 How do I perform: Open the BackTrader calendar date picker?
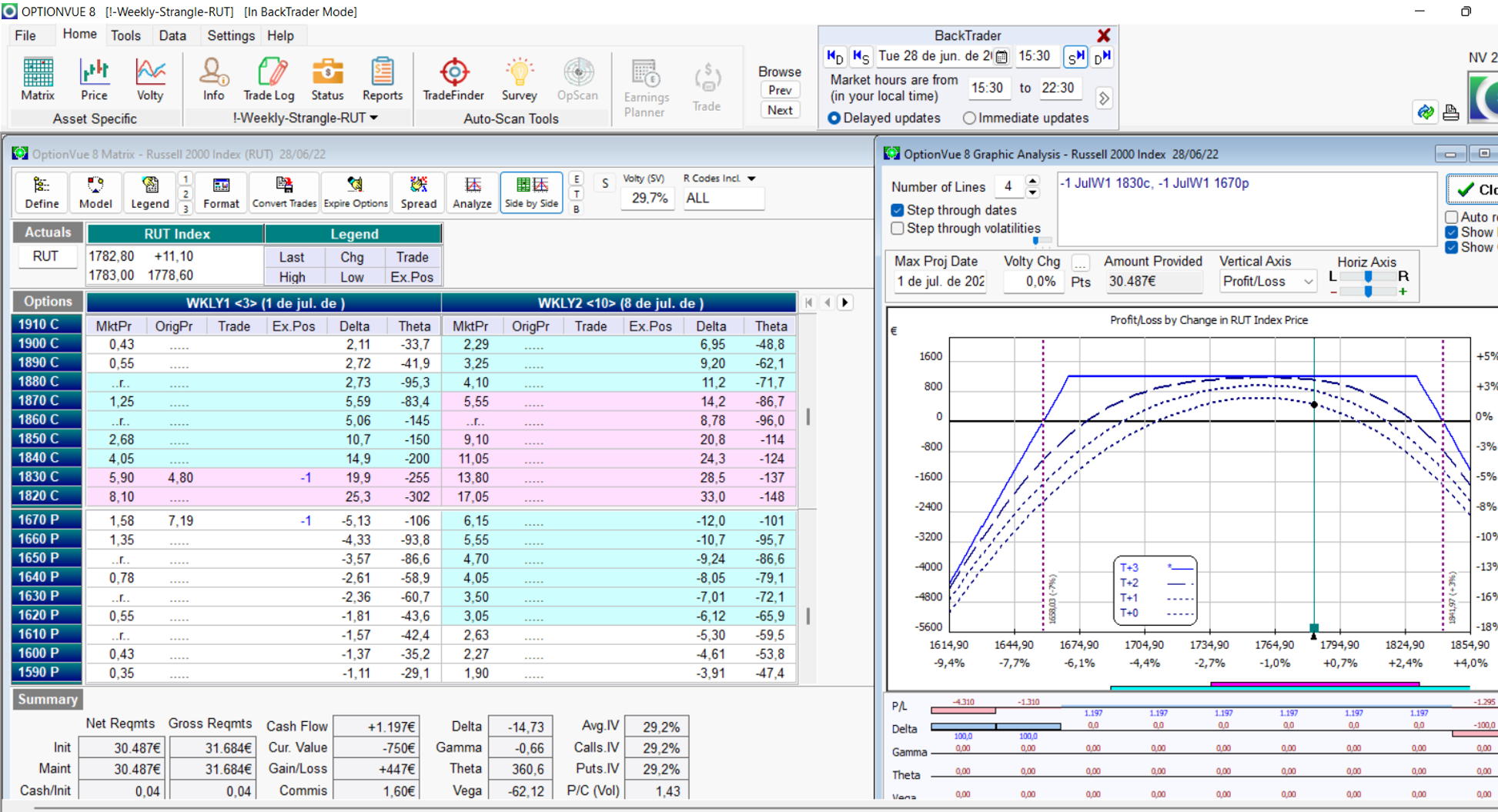pos(1001,56)
